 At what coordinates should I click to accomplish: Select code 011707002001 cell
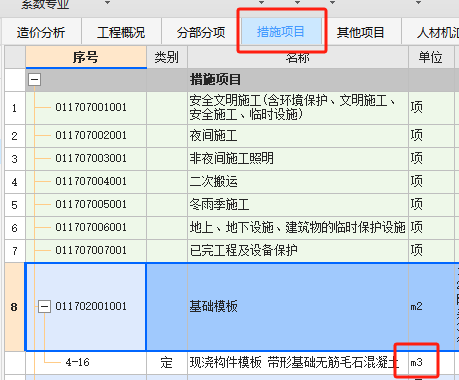coord(86,136)
